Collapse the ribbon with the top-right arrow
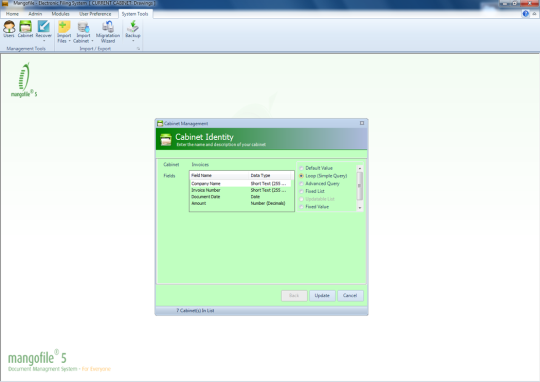This screenshot has height=382, width=540. [x=534, y=14]
